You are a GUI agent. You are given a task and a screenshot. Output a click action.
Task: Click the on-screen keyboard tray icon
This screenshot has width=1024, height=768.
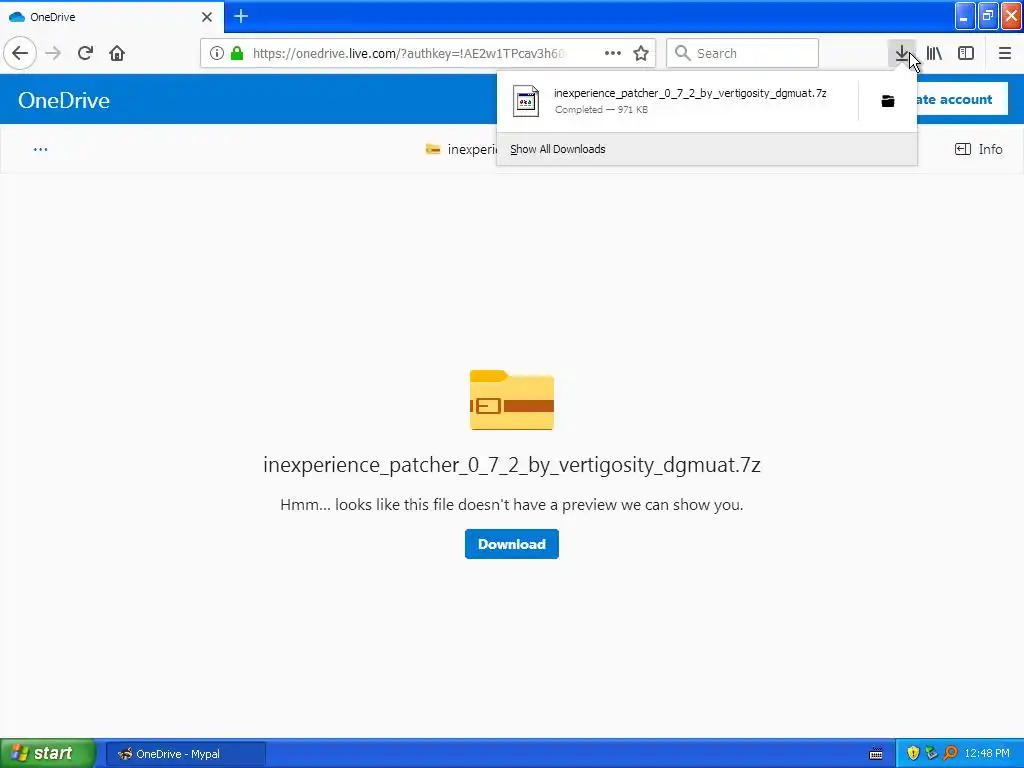(x=876, y=754)
